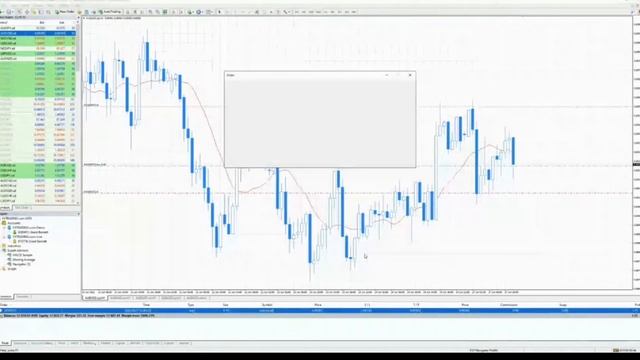Viewport: 640px width, 360px height.
Task: Select MACD Sample expert advisor
Action: click(22, 255)
